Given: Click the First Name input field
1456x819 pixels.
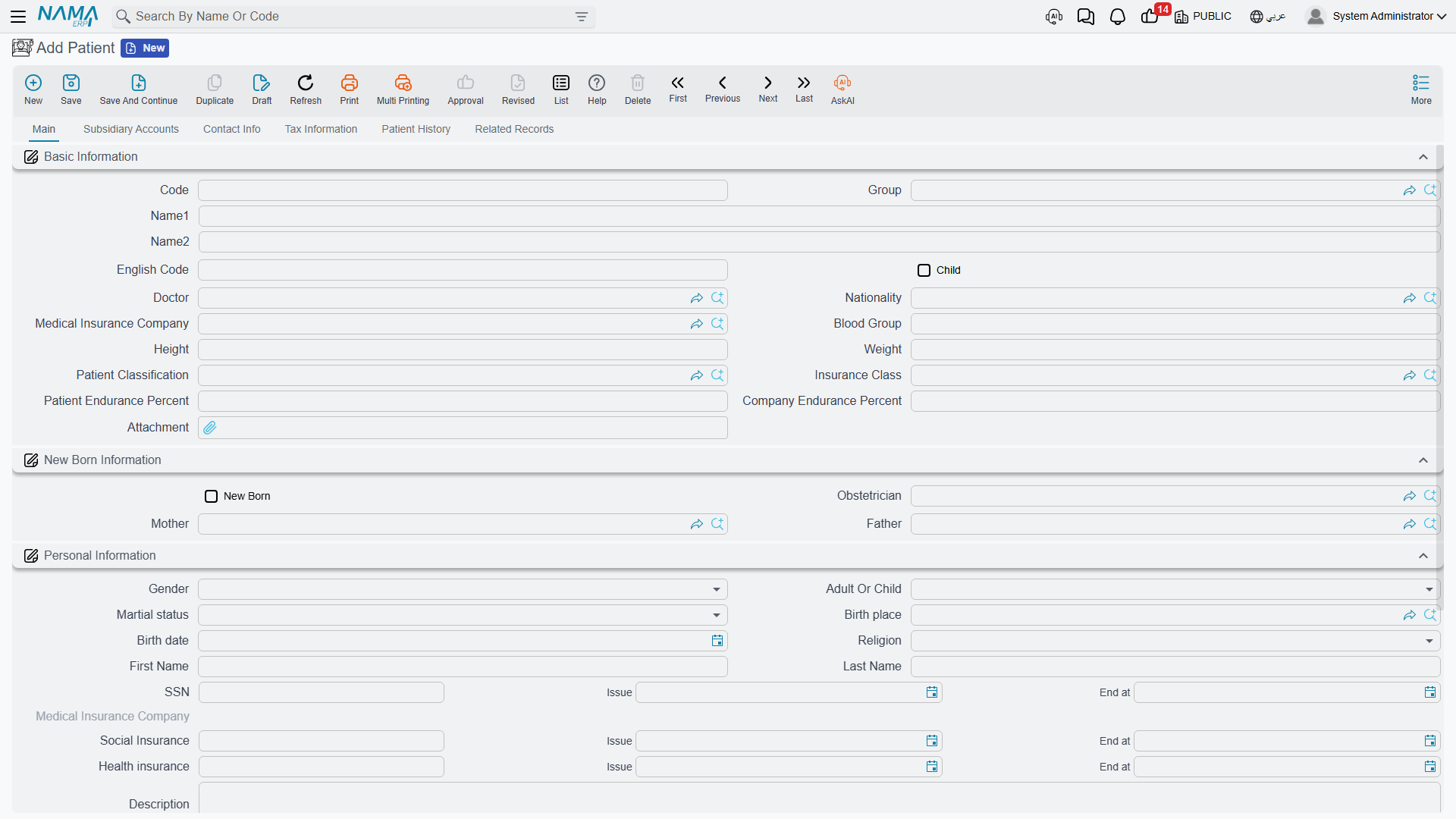Looking at the screenshot, I should pos(463,667).
